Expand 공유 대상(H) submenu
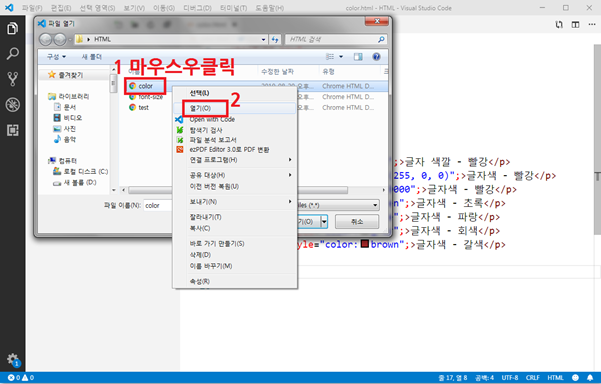601x384 pixels. click(235, 175)
